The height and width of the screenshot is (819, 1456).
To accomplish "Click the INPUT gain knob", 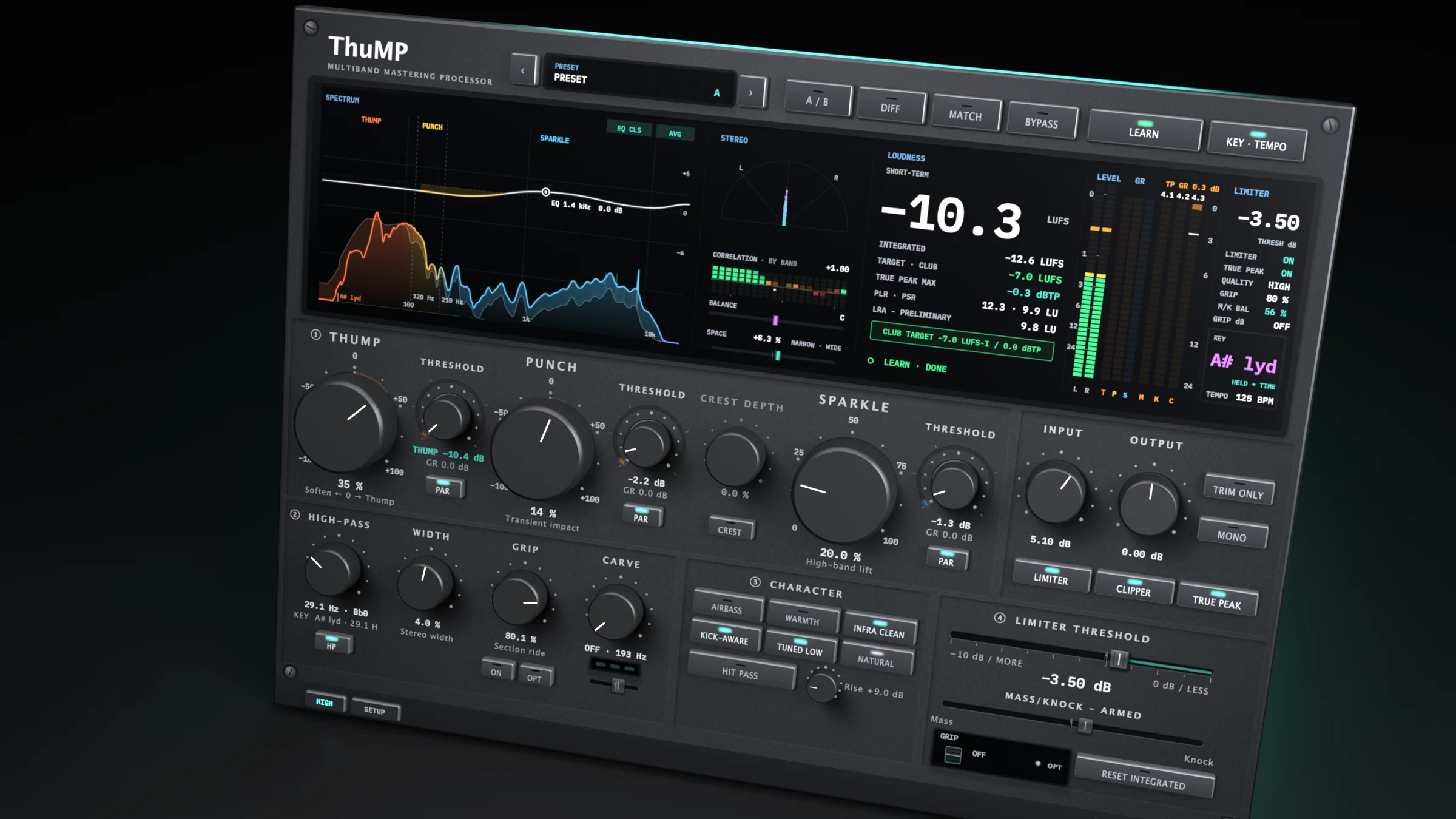I will pyautogui.click(x=1056, y=492).
